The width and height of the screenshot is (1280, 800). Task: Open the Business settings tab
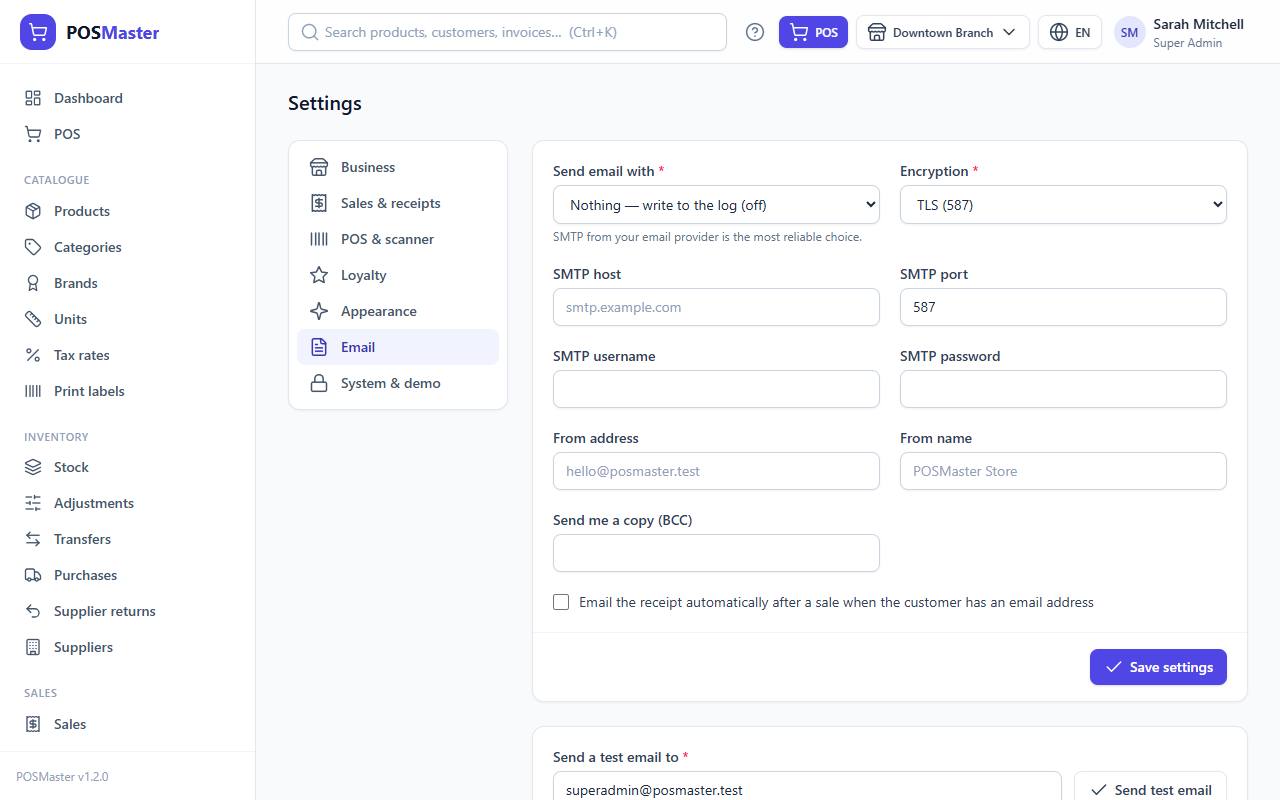pyautogui.click(x=398, y=167)
